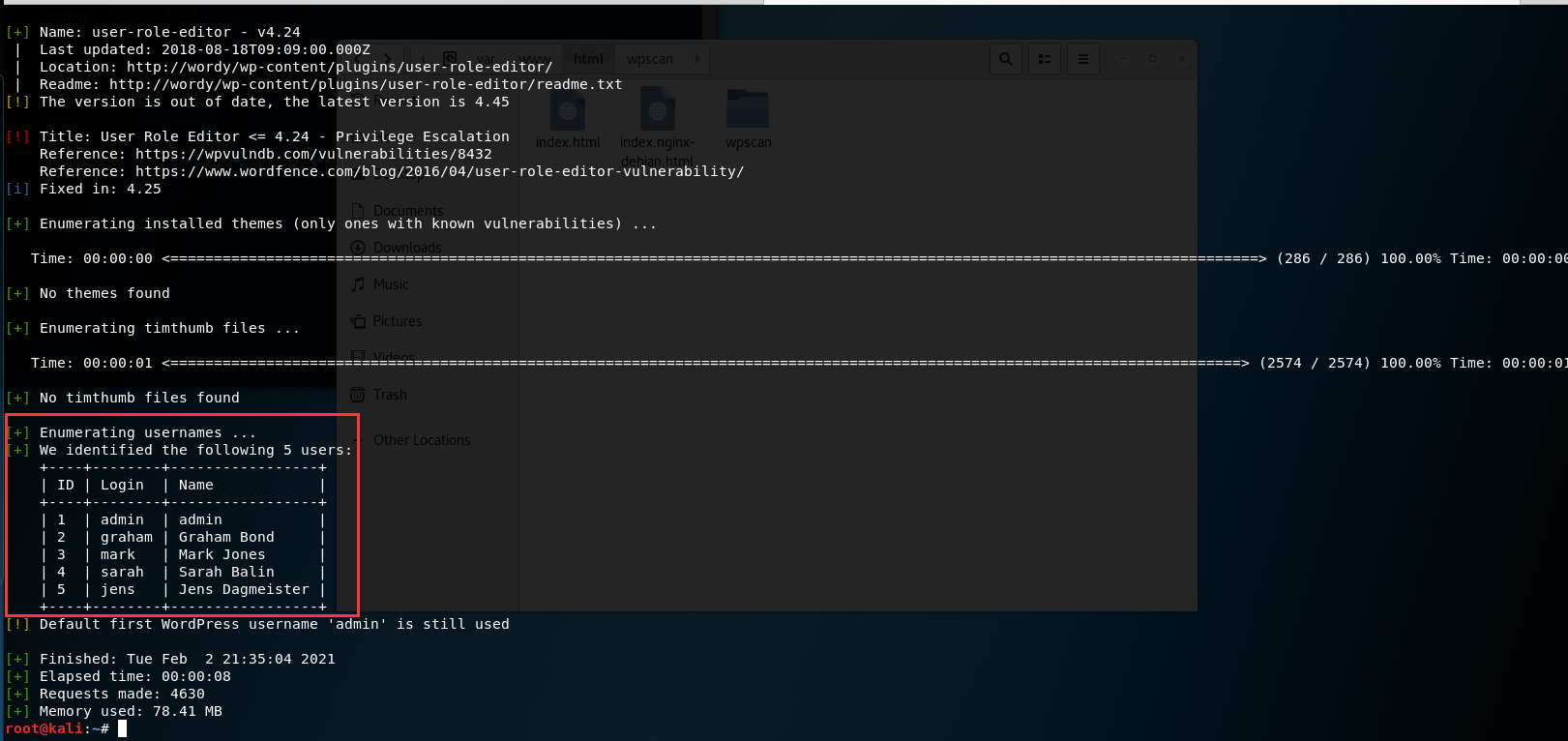This screenshot has width=1568, height=741.
Task: Maximize the file manager window
Action: pos(1152,59)
